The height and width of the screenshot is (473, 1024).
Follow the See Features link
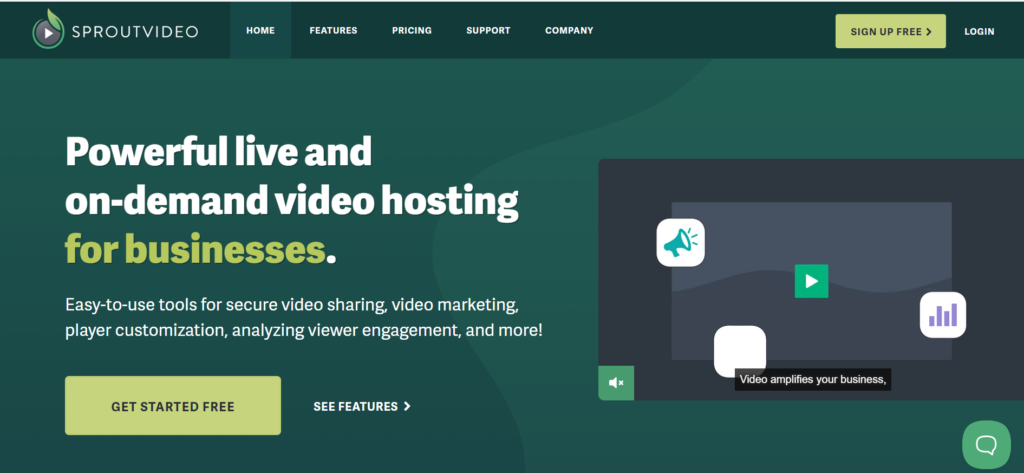362,406
